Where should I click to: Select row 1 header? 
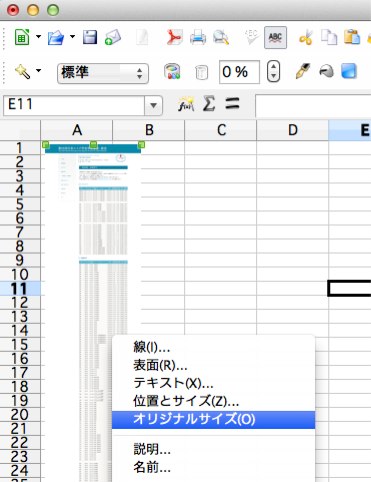(20, 148)
